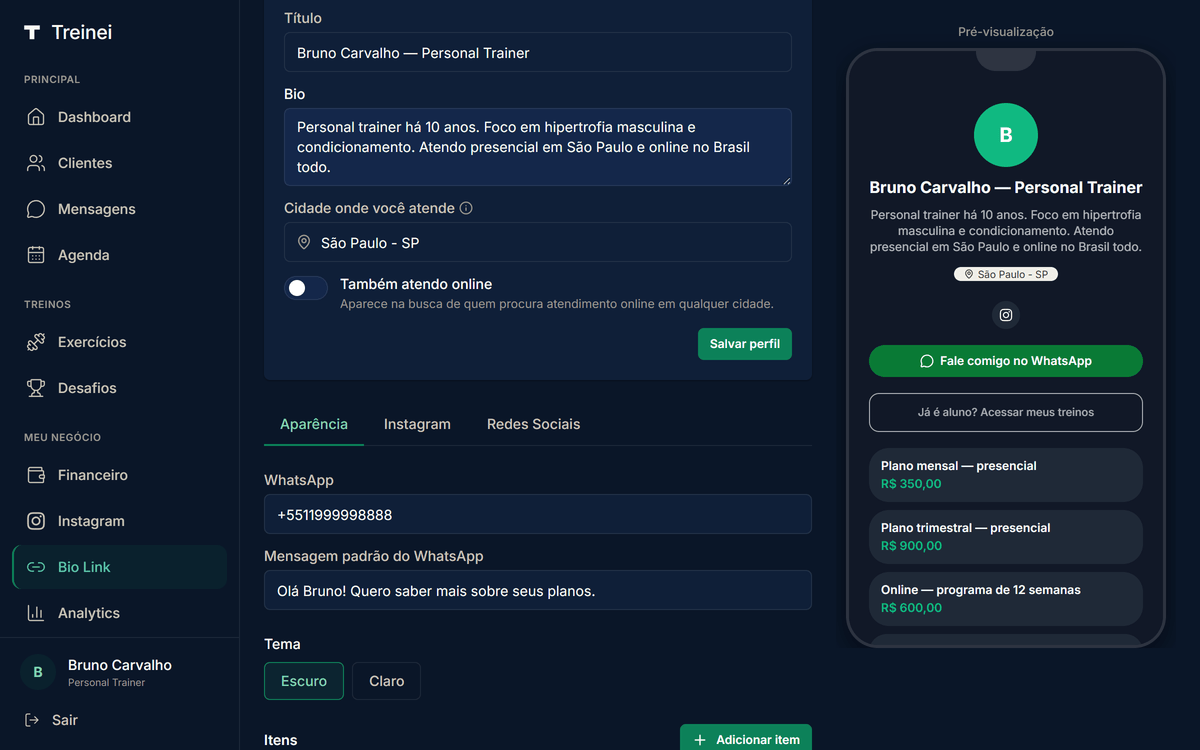The image size is (1200, 750).
Task: Click the Bio textarea resize handle
Action: (x=785, y=179)
